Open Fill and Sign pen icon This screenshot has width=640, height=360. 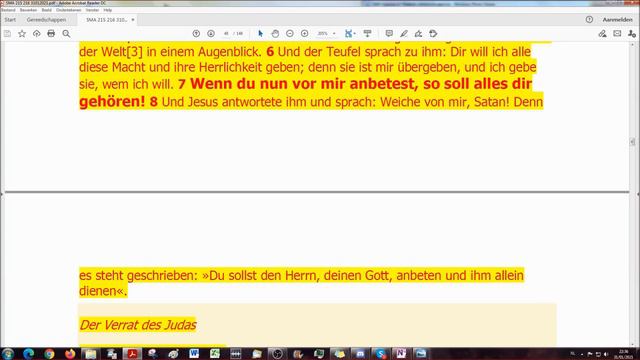point(602,34)
